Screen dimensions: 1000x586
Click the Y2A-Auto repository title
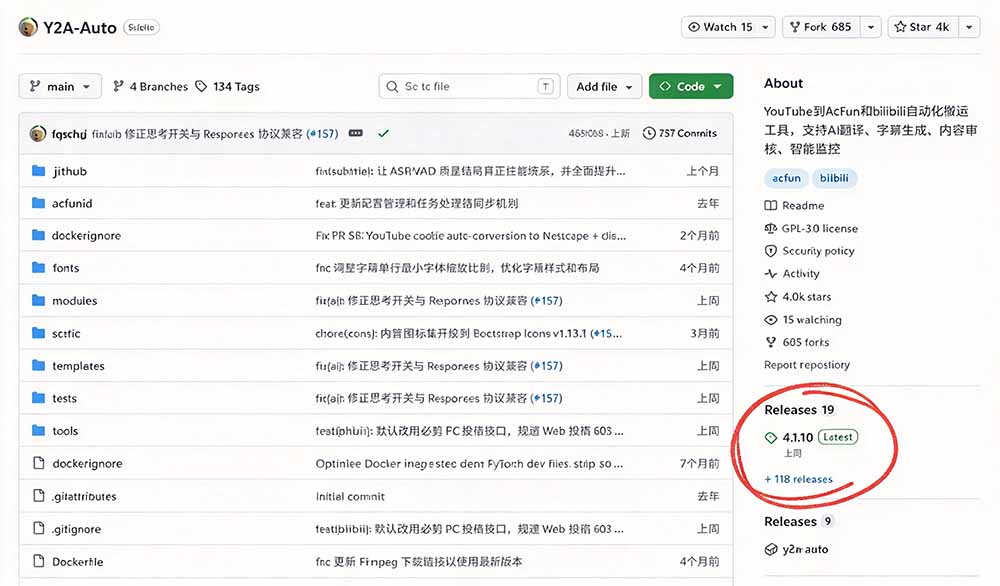pyautogui.click(x=80, y=27)
